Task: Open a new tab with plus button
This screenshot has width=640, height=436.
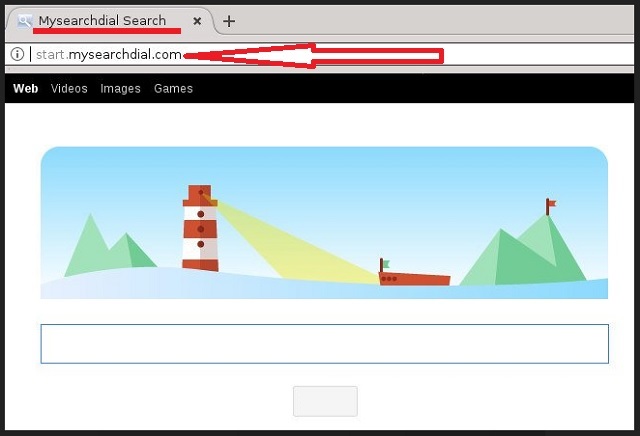Action: coord(229,21)
